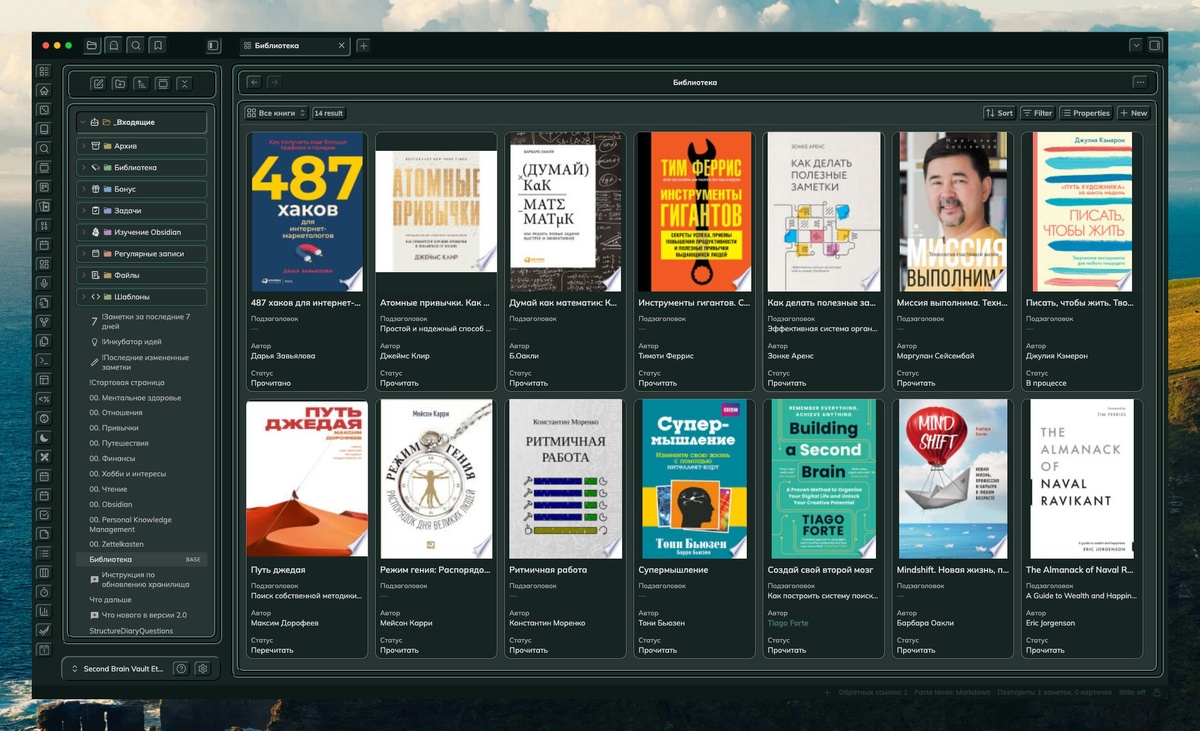The height and width of the screenshot is (731, 1200).
Task: Open the Что нового в версии 2.0 note
Action: [144, 615]
